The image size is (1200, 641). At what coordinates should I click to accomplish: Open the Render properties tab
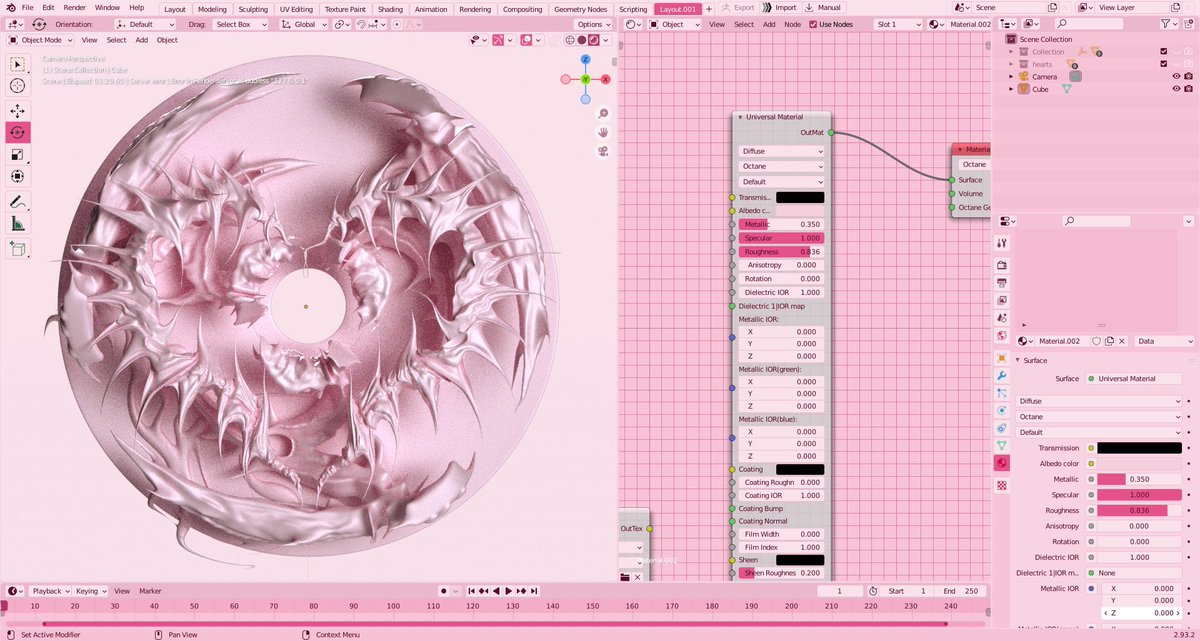(x=1002, y=265)
